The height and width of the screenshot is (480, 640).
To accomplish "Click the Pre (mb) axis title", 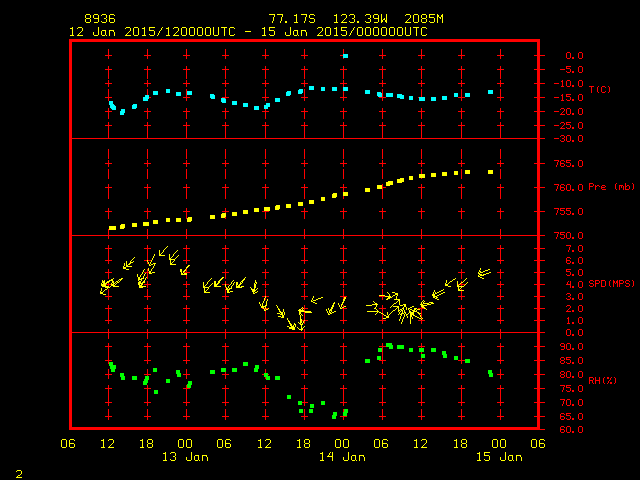I will (611, 187).
